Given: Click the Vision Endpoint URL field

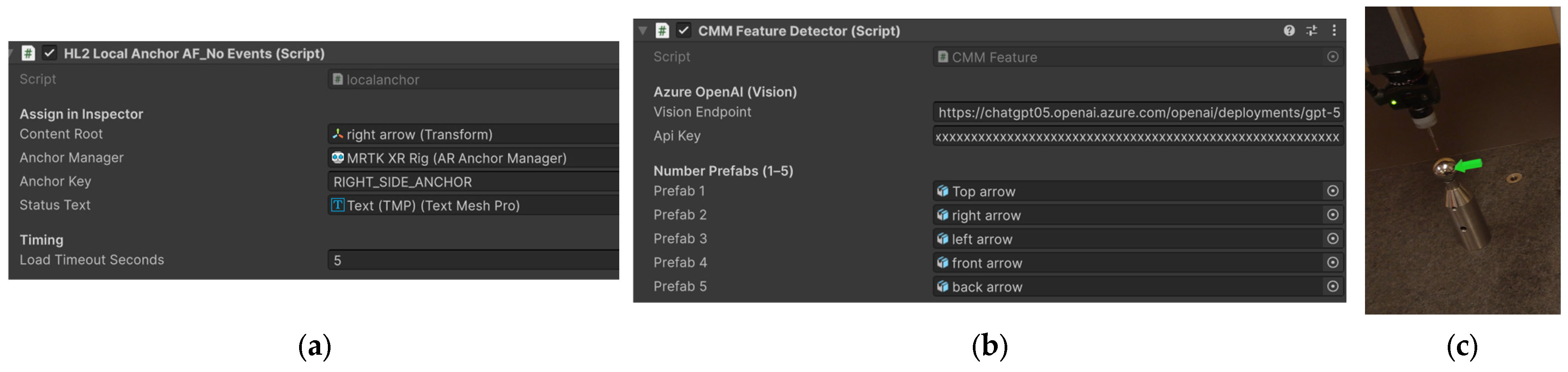Looking at the screenshot, I should (x=1138, y=113).
